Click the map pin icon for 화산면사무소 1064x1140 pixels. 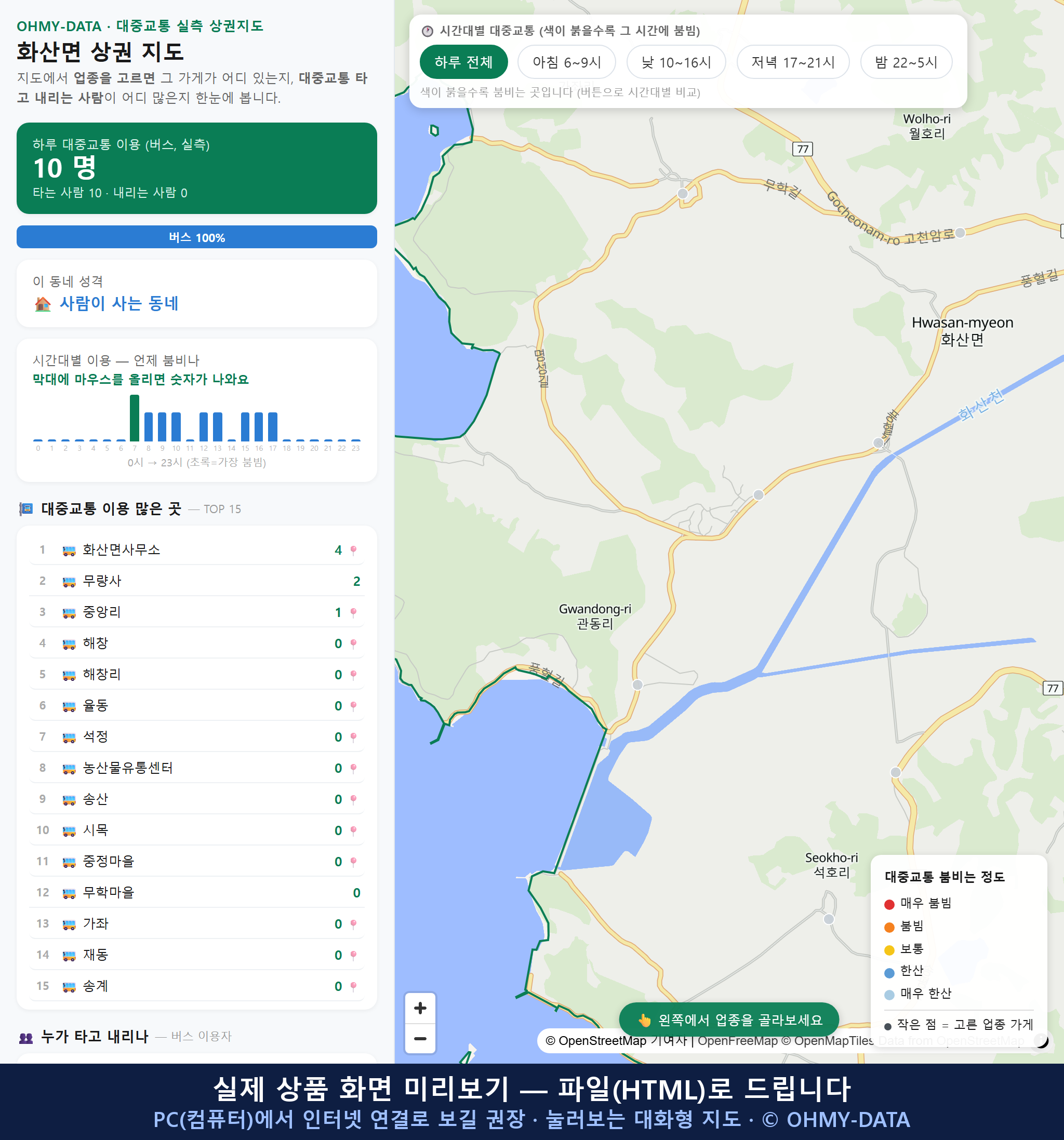click(x=353, y=551)
